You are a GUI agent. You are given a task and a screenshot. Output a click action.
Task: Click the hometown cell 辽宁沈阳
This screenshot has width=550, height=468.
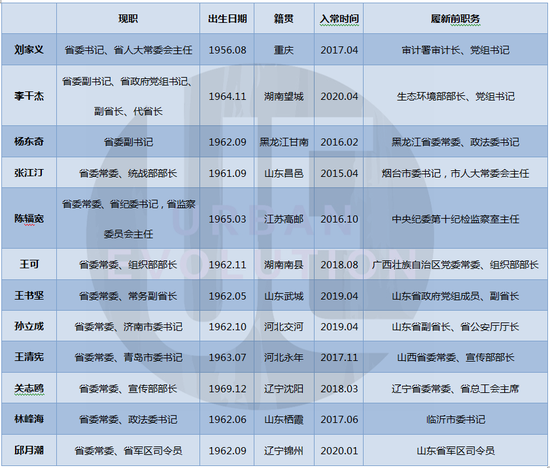pyautogui.click(x=284, y=389)
